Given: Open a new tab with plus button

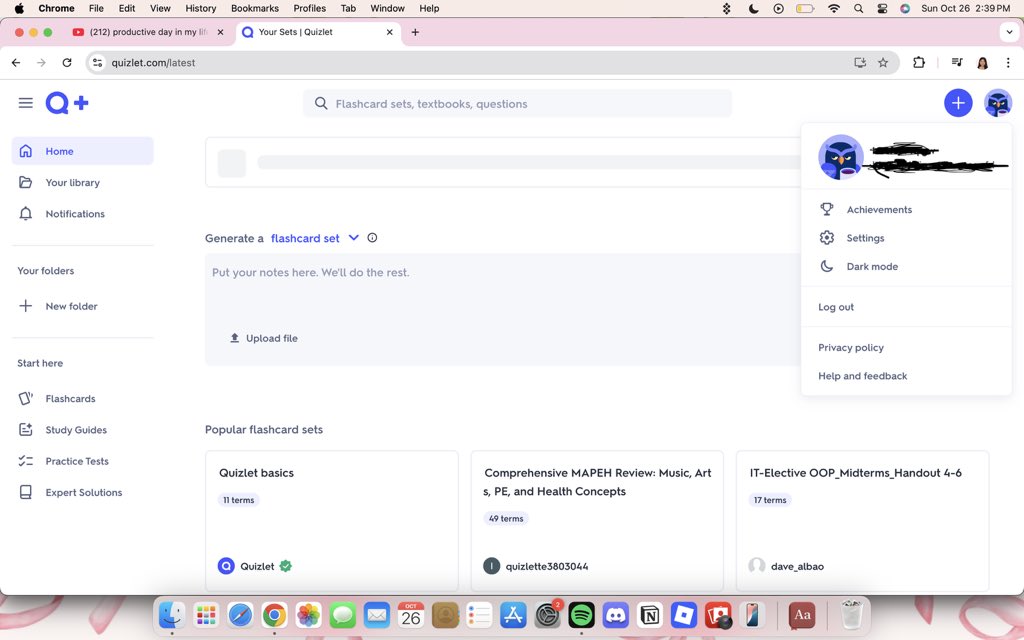Looking at the screenshot, I should pos(415,32).
